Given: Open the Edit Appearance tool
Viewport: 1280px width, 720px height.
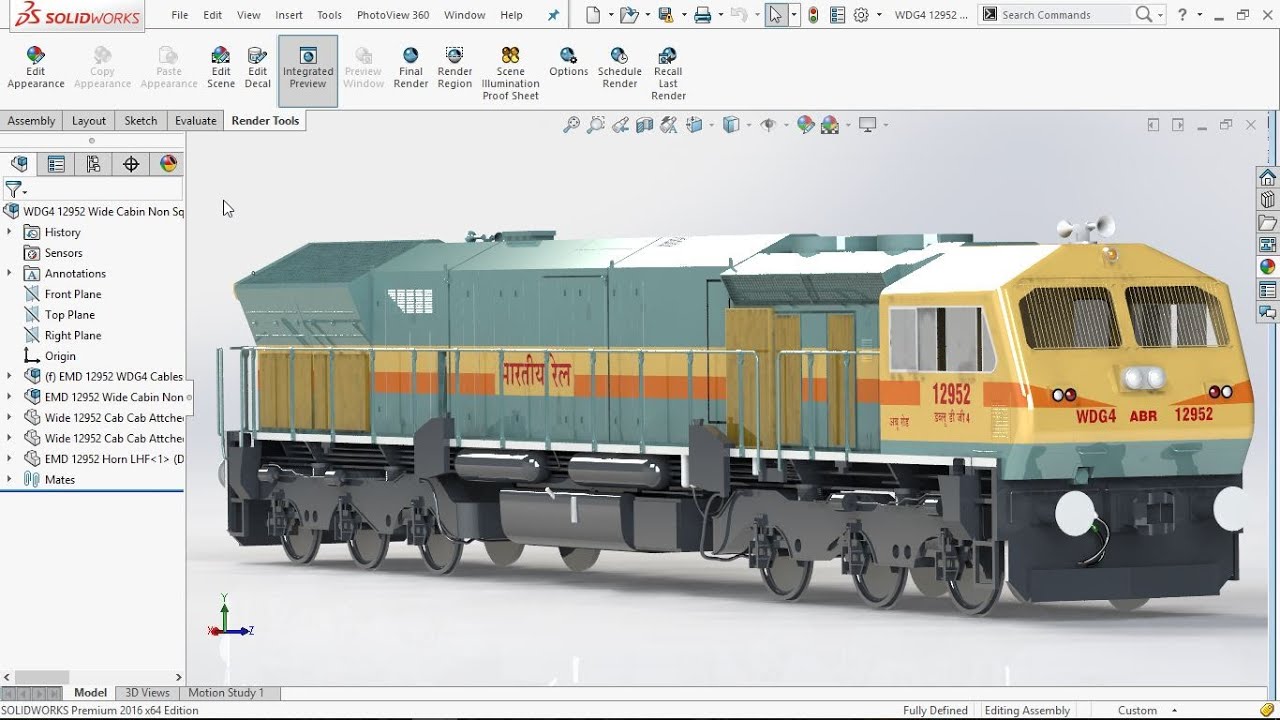Looking at the screenshot, I should pos(36,68).
